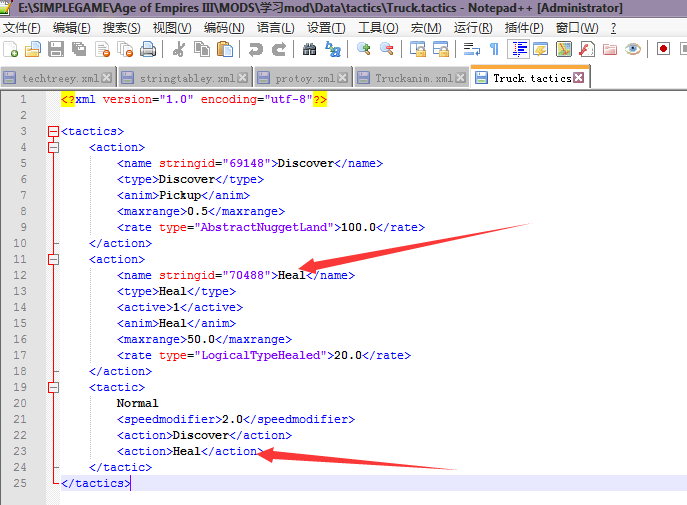The height and width of the screenshot is (505, 687).
Task: Zoom out of the editor text
Action: coord(386,49)
